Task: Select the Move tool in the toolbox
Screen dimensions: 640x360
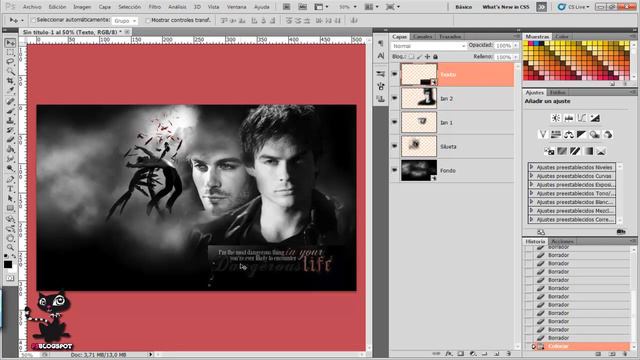Action: point(10,43)
